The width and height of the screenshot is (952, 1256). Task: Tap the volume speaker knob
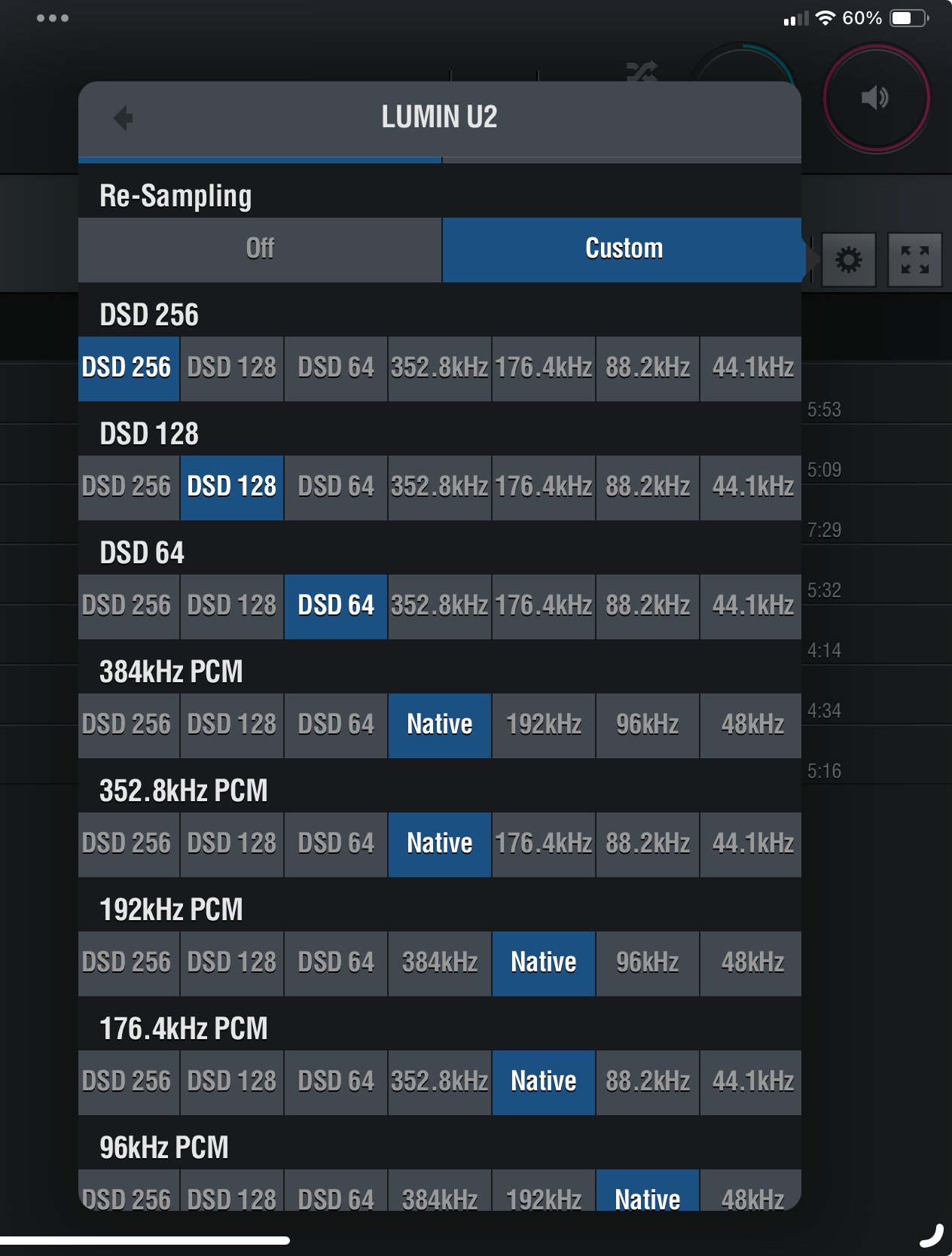pos(876,98)
